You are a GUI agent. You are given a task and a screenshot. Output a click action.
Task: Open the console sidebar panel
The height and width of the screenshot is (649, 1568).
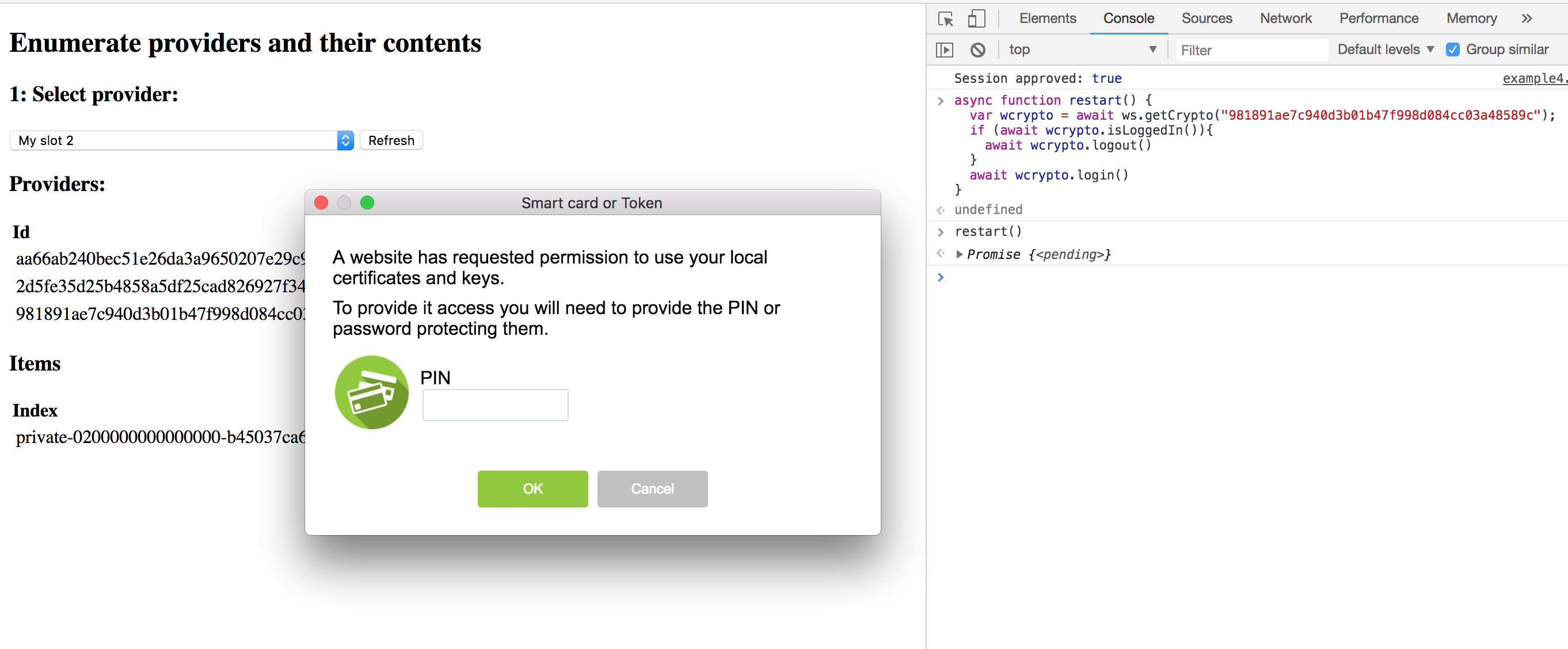(944, 49)
